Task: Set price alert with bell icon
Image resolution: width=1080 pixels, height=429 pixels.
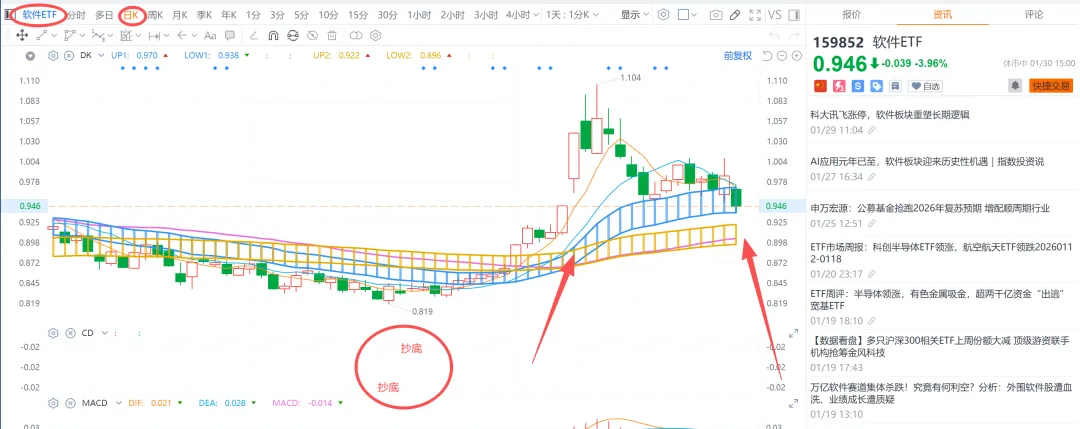Action: click(x=1015, y=86)
